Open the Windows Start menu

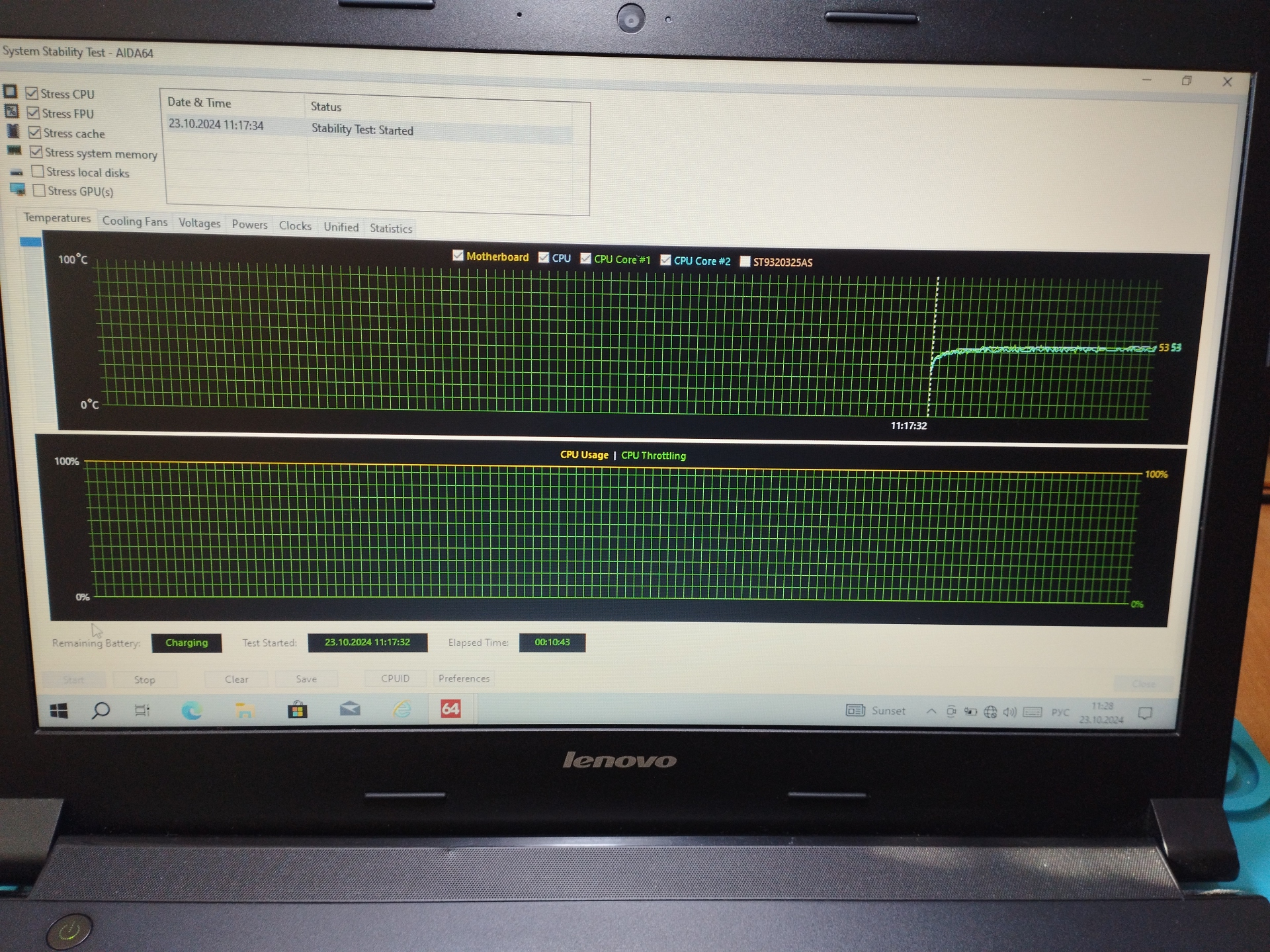coord(59,711)
